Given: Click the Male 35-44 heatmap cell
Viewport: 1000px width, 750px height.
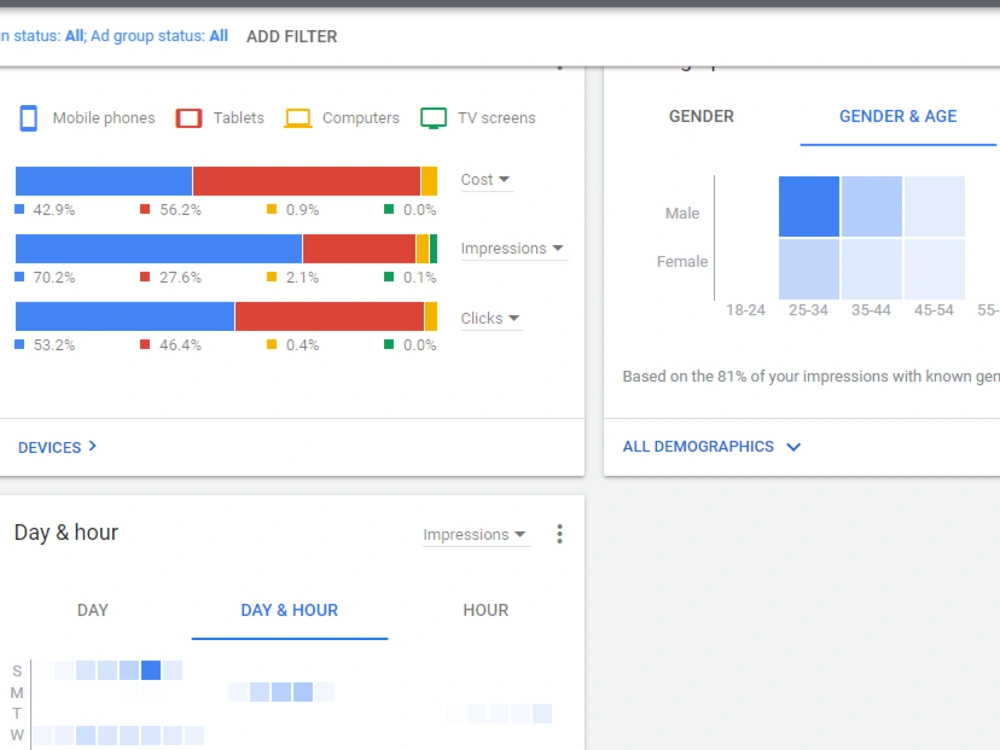Looking at the screenshot, I should [x=871, y=207].
